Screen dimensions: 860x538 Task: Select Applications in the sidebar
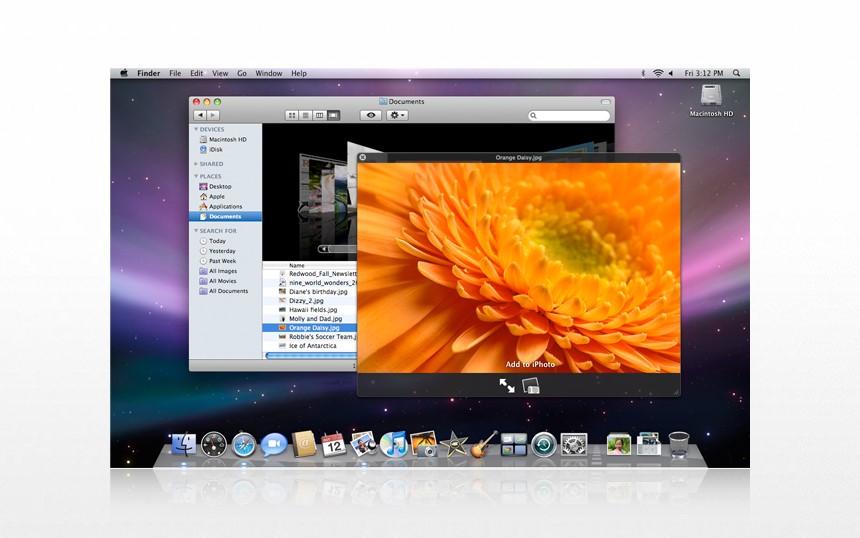[225, 206]
